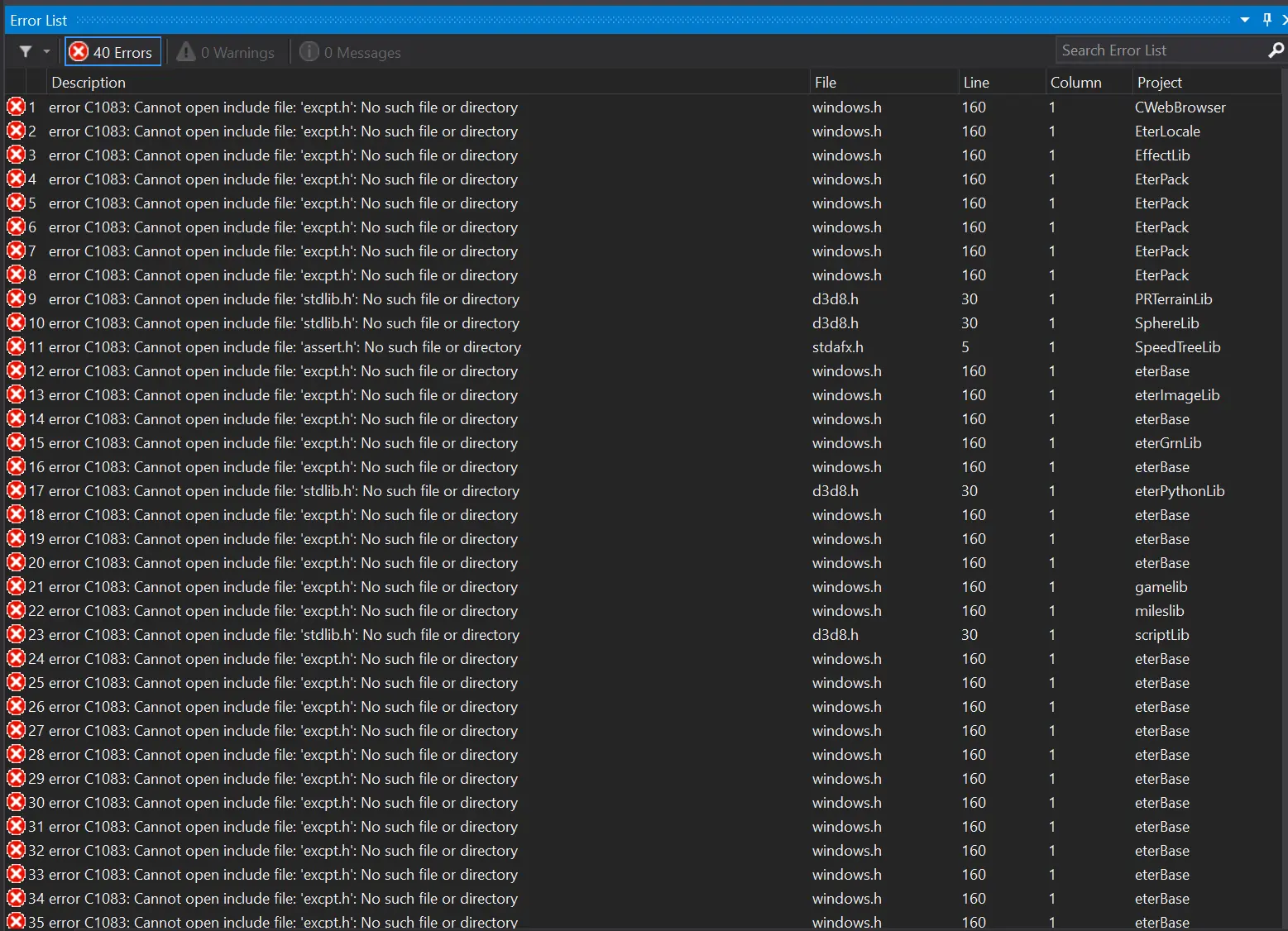Click the error icon on row 1
Viewport: 1288px width, 931px height.
[x=16, y=107]
